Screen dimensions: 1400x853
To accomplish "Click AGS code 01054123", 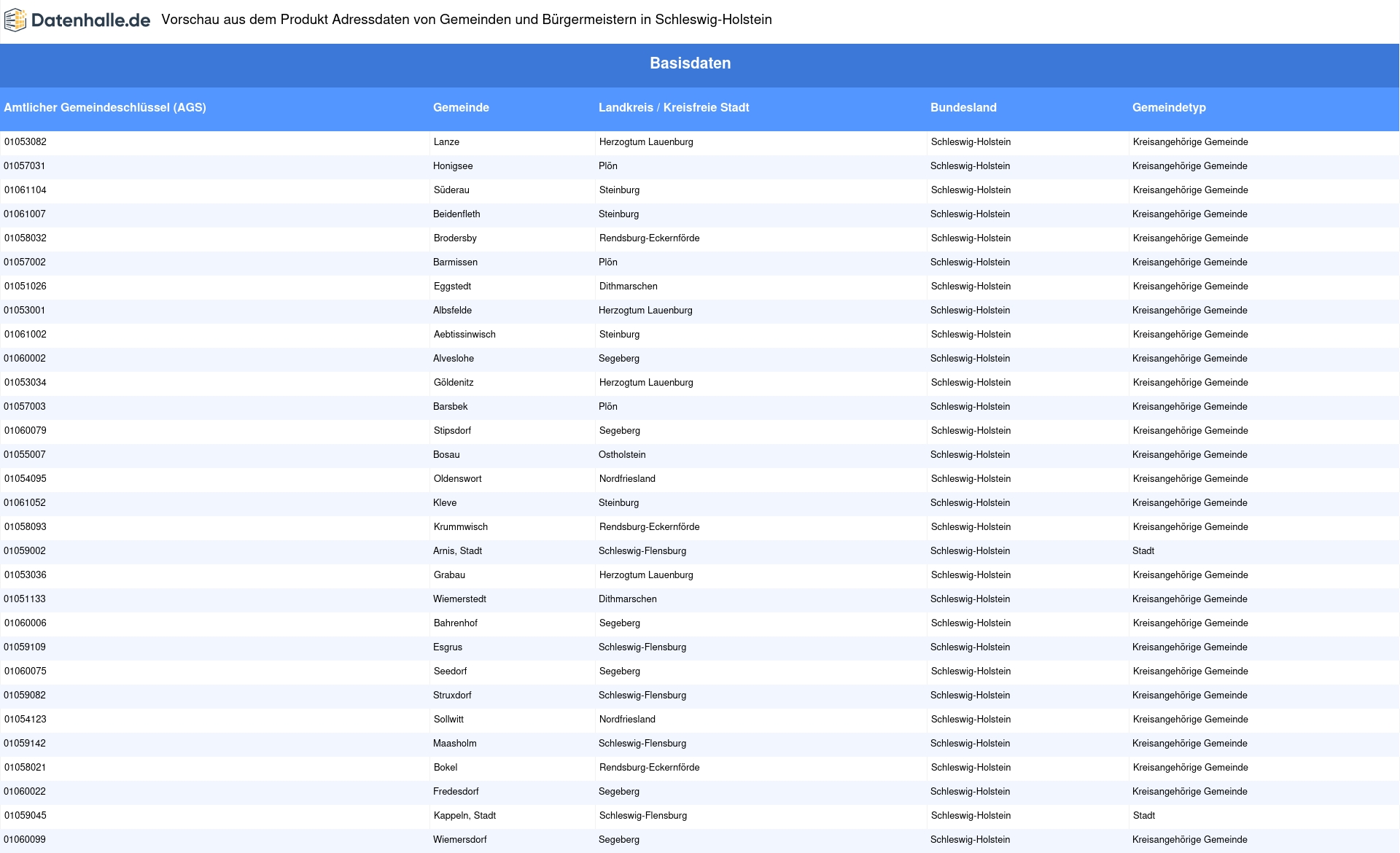I will [26, 720].
